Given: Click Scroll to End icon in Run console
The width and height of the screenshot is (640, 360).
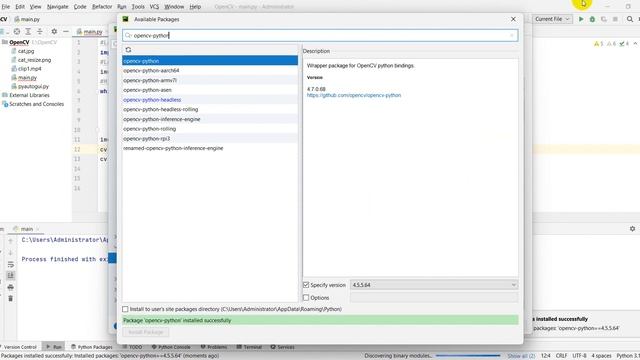Looking at the screenshot, I should tap(11, 276).
